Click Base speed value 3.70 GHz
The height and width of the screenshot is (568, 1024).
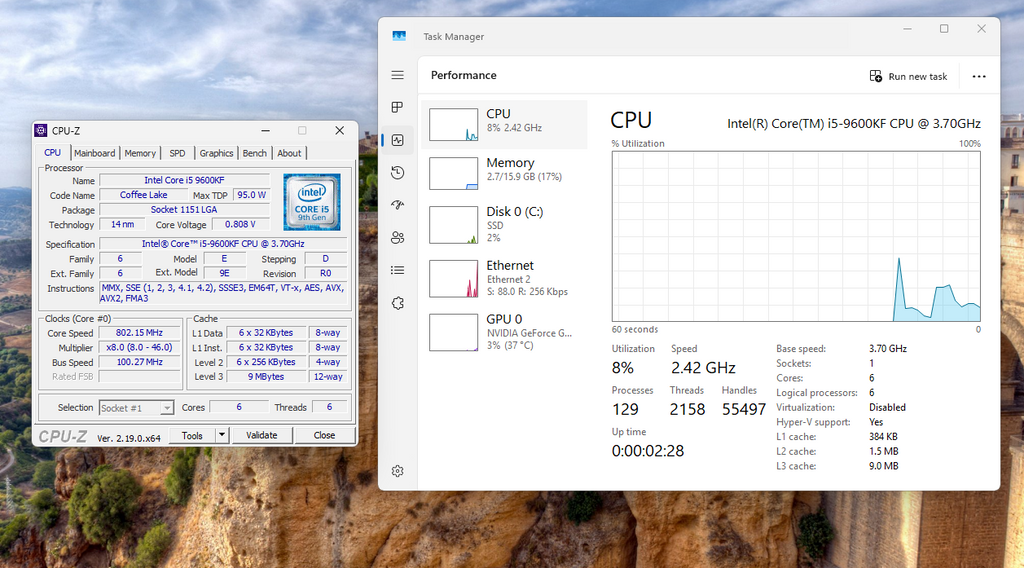click(888, 349)
